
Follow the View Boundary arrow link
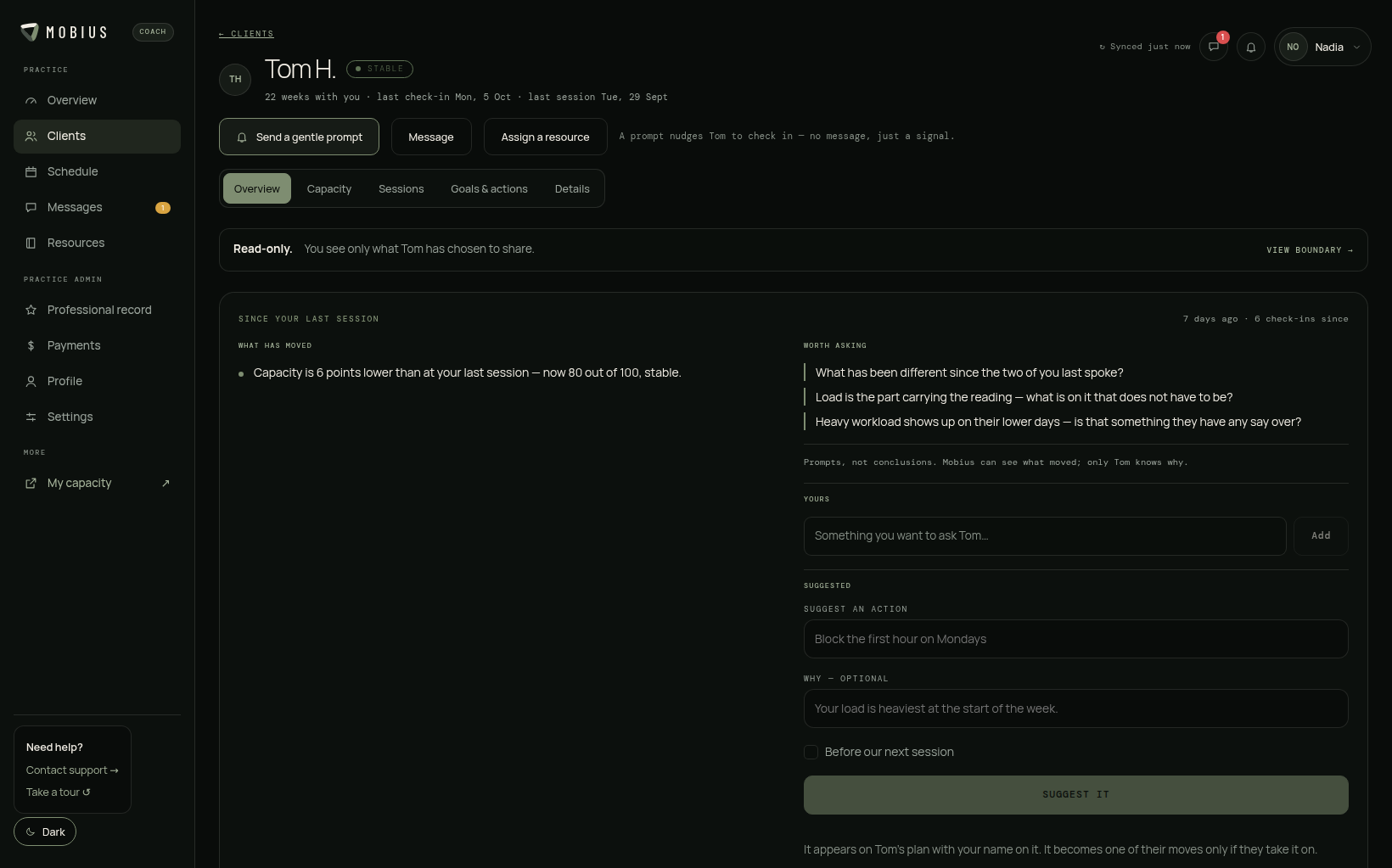(1310, 250)
